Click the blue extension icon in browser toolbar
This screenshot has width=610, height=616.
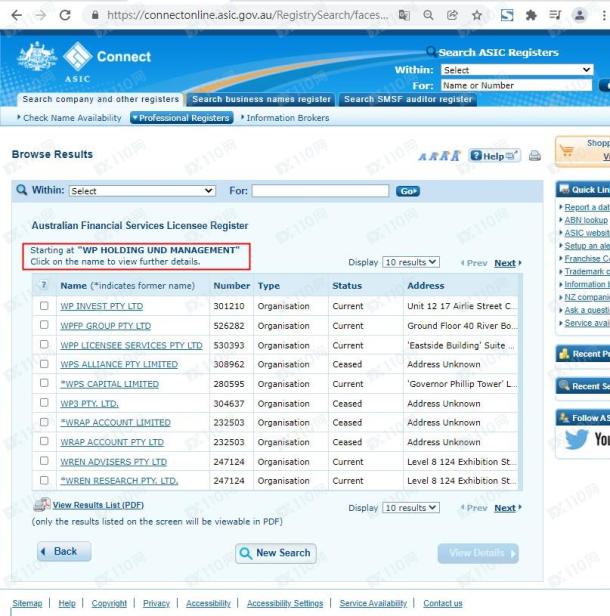(507, 15)
